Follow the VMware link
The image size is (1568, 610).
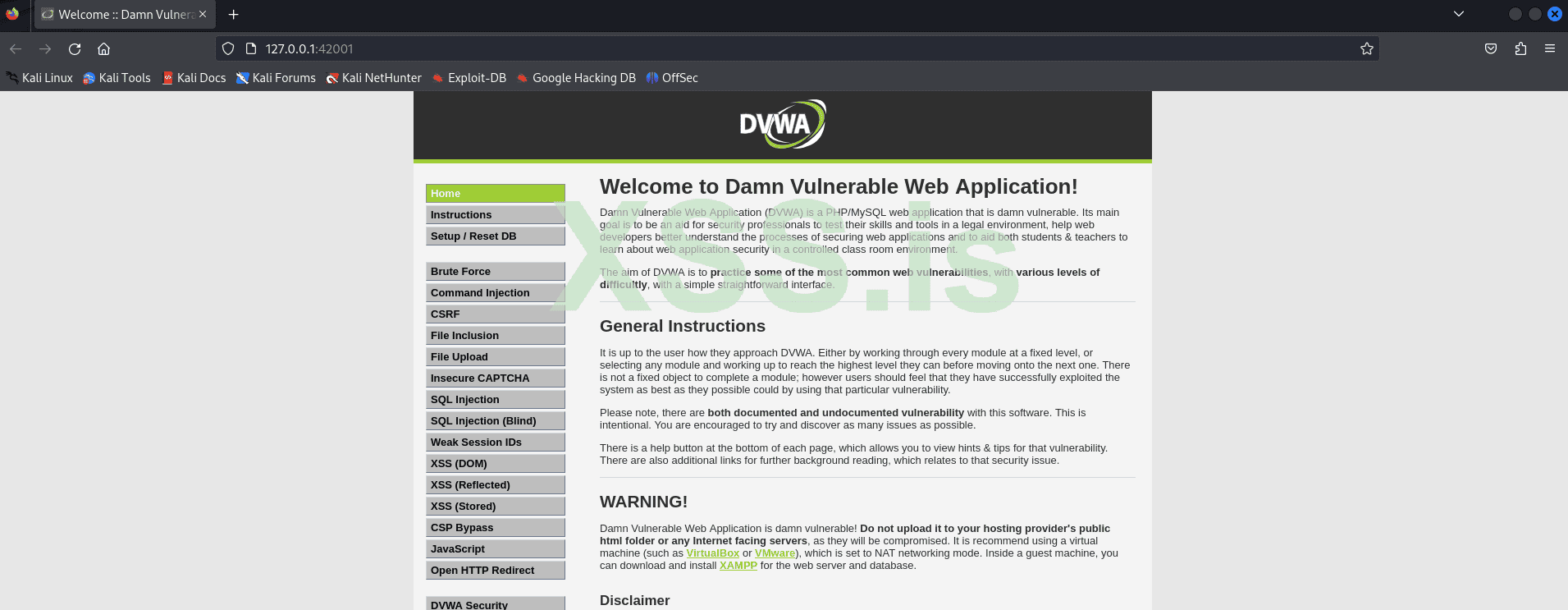[775, 553]
